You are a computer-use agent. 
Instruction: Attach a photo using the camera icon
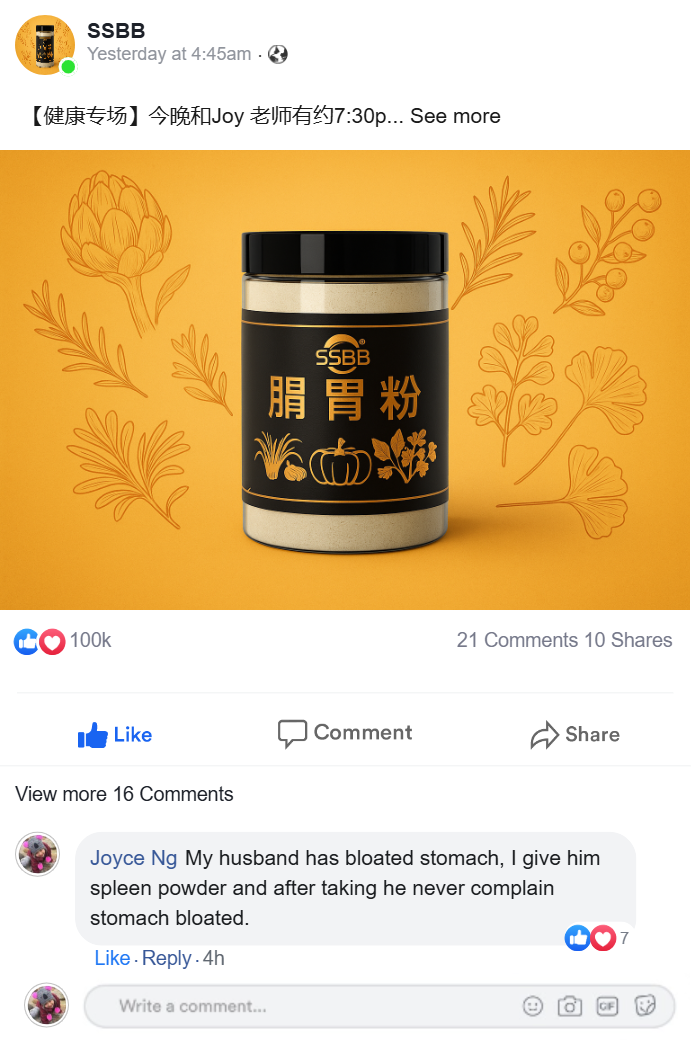click(570, 1006)
